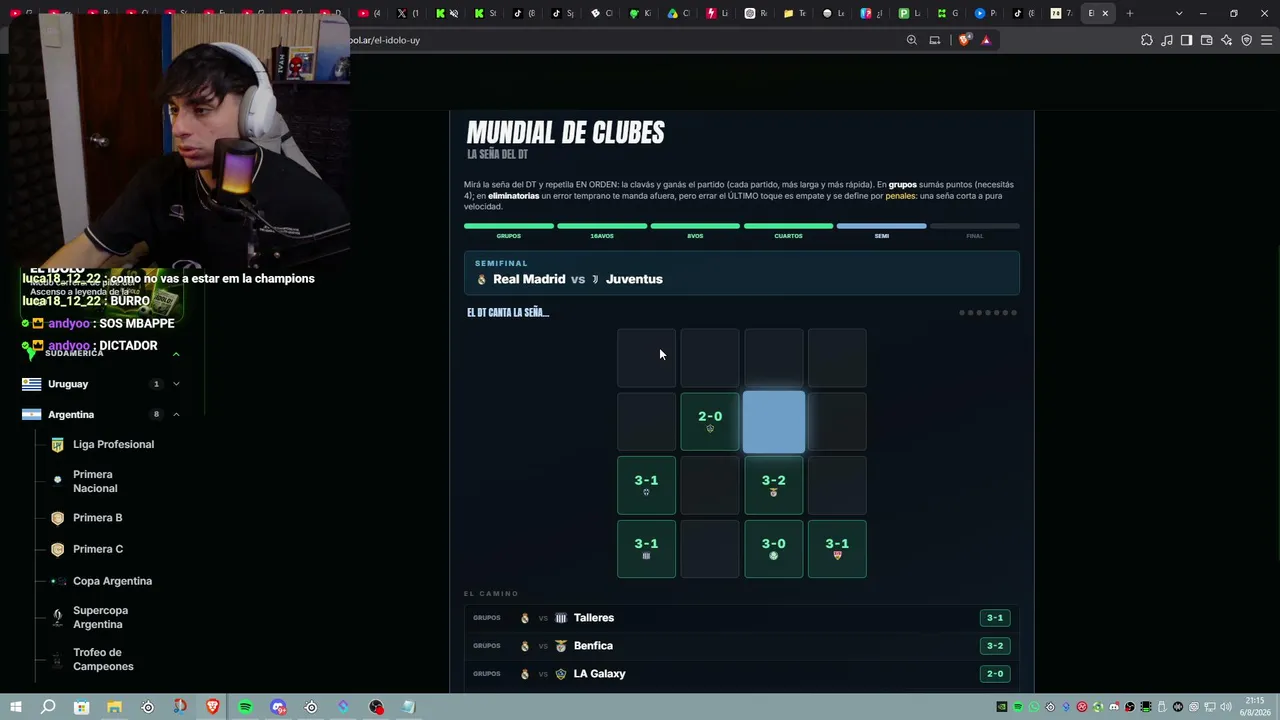1280x720 pixels.
Task: Click the 3-2 score badge beside Benfica
Action: coord(995,646)
